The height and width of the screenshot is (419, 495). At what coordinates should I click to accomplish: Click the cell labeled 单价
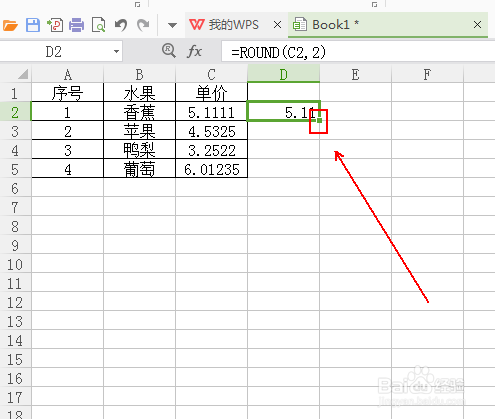coord(211,93)
